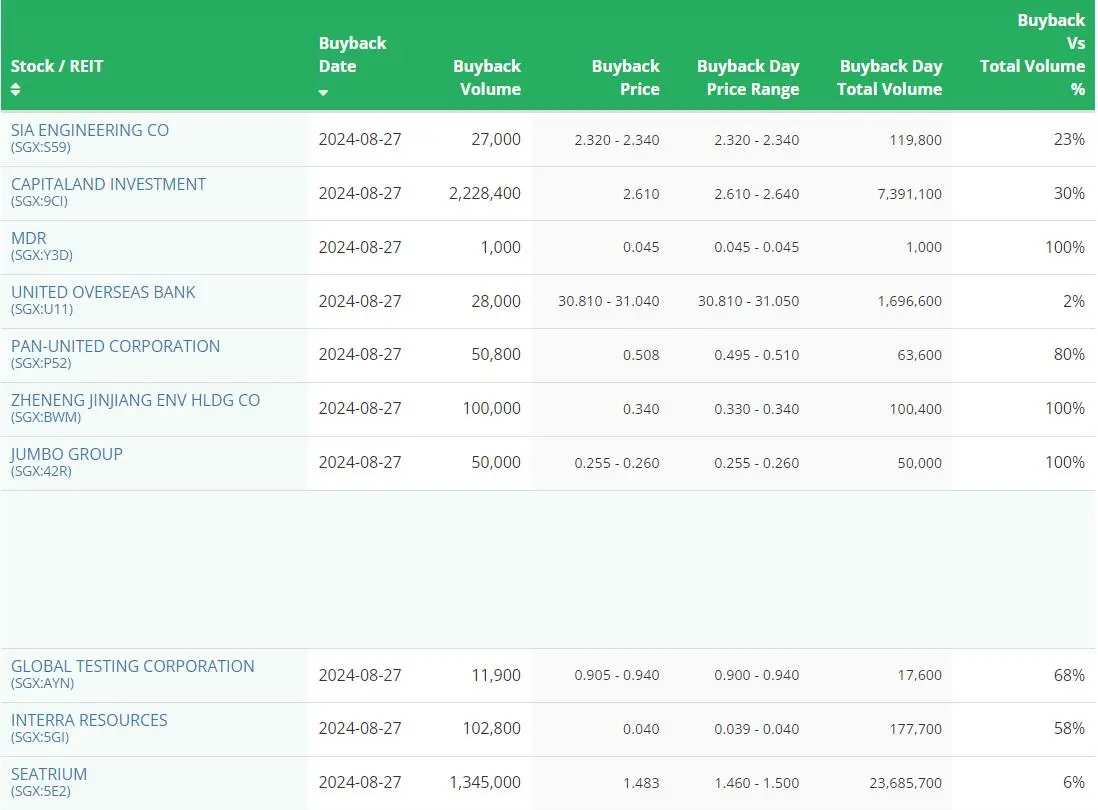
Task: Select INTERRA RESOURCES stock link
Action: [89, 720]
